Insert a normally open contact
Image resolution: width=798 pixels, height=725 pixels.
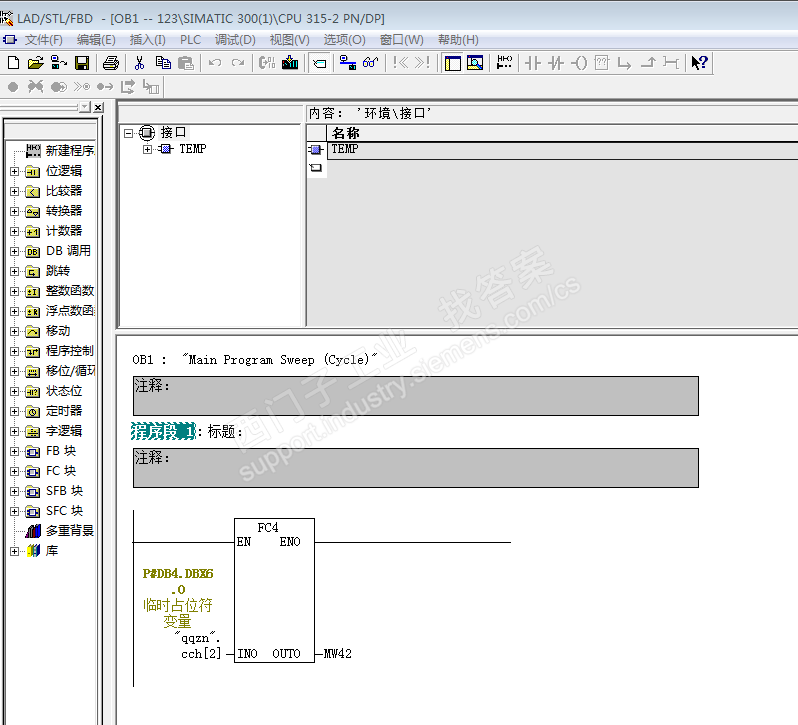pyautogui.click(x=532, y=63)
